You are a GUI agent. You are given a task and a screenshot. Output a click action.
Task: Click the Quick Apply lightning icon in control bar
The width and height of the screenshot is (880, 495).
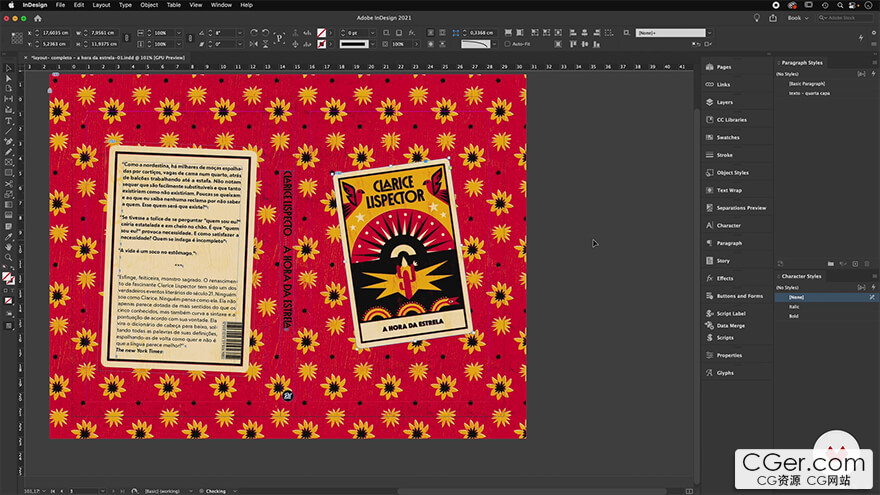(x=861, y=38)
